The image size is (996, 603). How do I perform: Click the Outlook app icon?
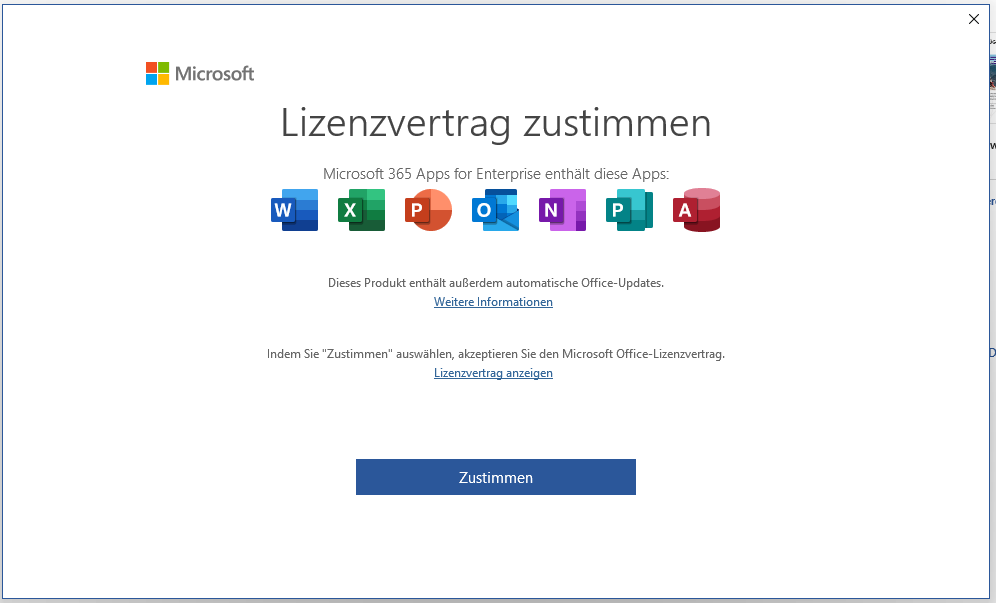[496, 210]
